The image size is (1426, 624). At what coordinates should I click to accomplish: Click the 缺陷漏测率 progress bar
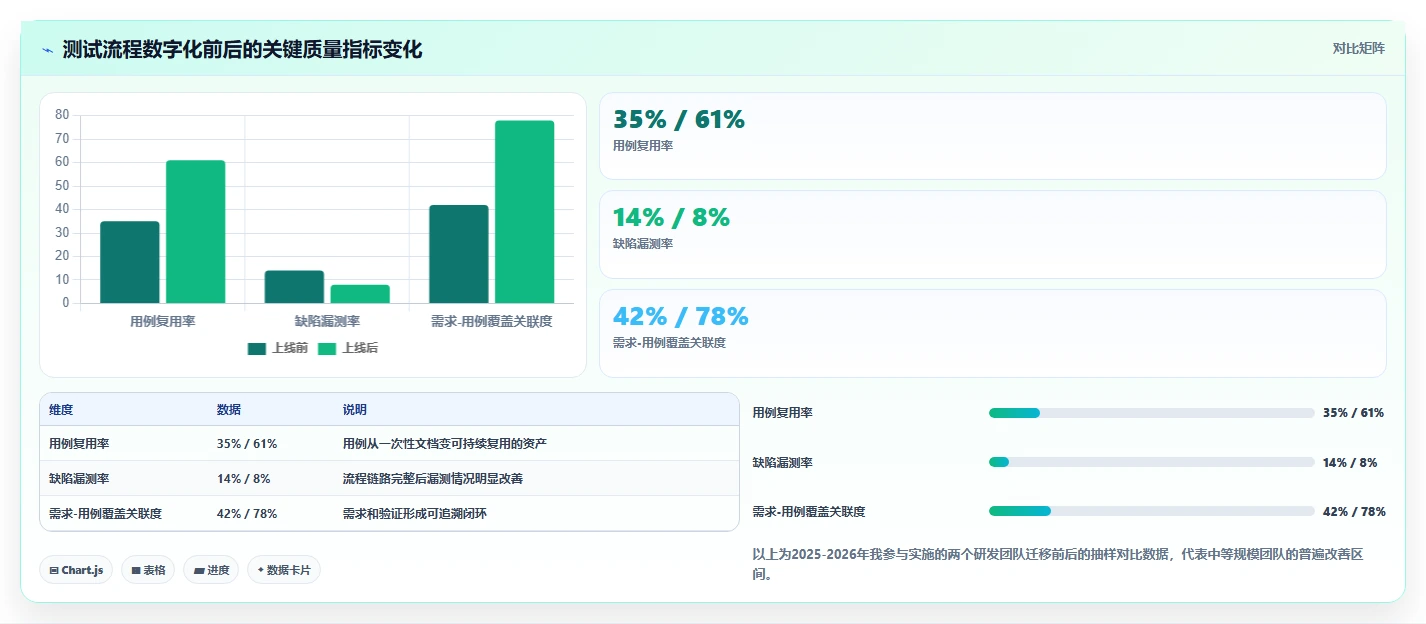(x=1151, y=462)
